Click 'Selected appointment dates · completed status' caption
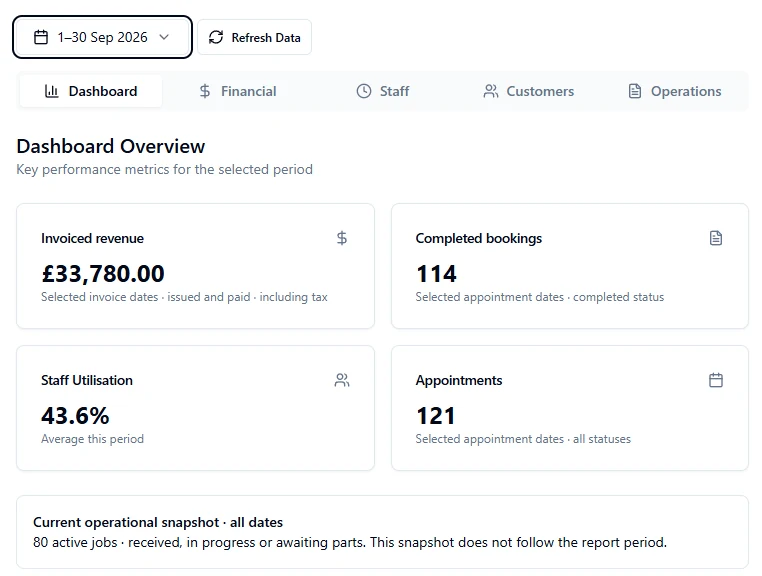 [x=539, y=297]
